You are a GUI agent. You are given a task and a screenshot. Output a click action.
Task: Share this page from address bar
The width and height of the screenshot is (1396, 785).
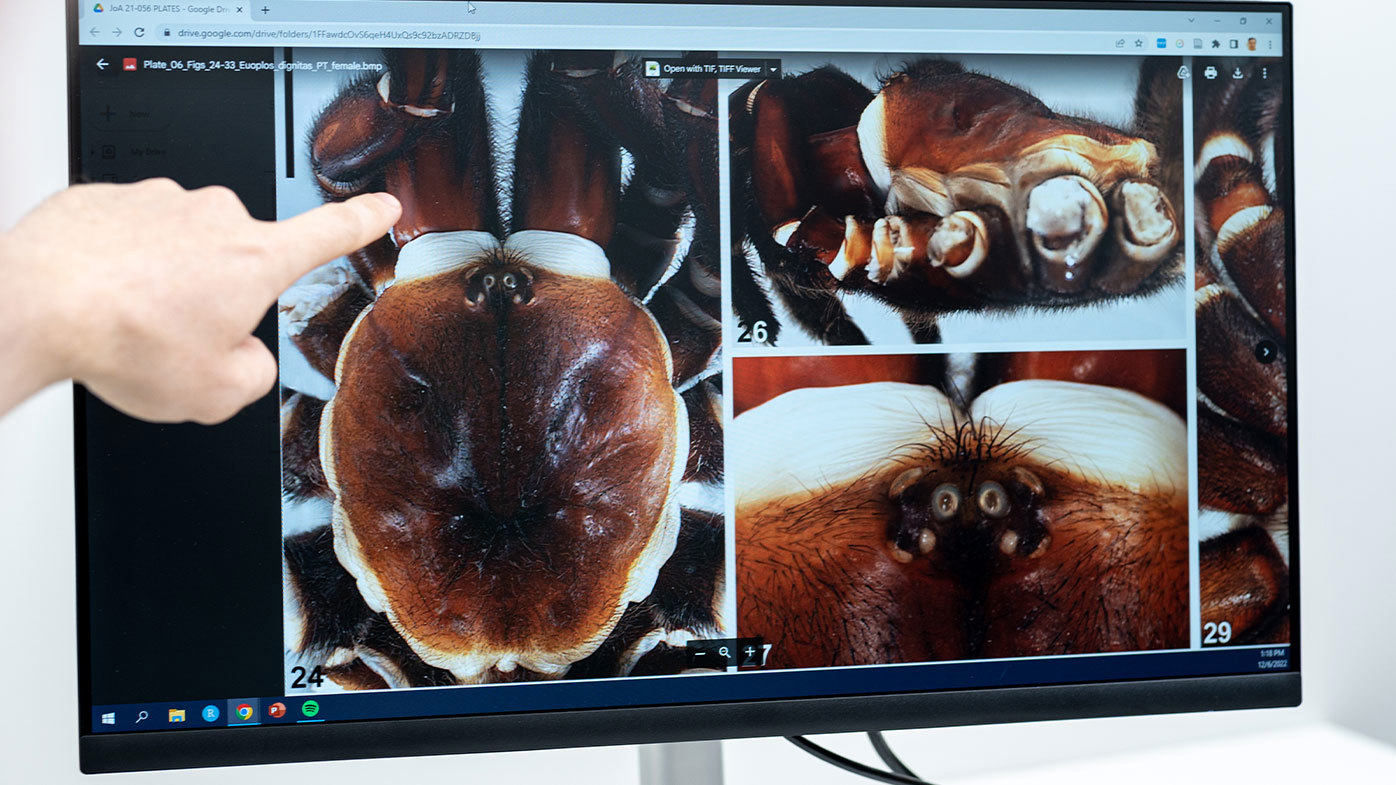(x=1120, y=43)
